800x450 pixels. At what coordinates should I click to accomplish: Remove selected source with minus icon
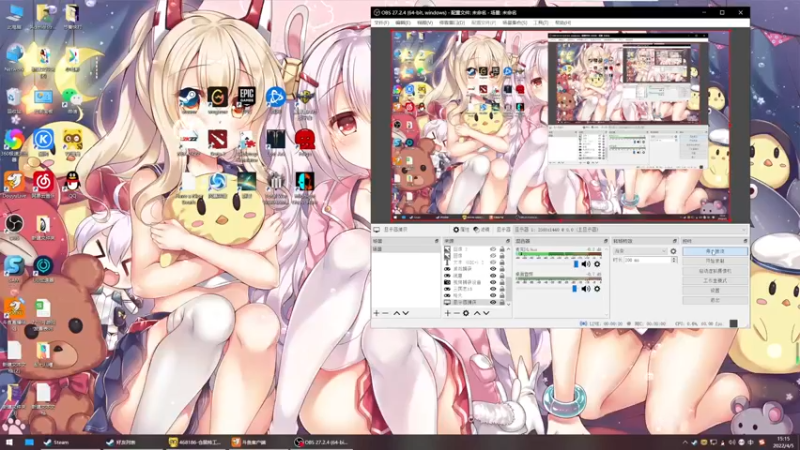pos(457,313)
